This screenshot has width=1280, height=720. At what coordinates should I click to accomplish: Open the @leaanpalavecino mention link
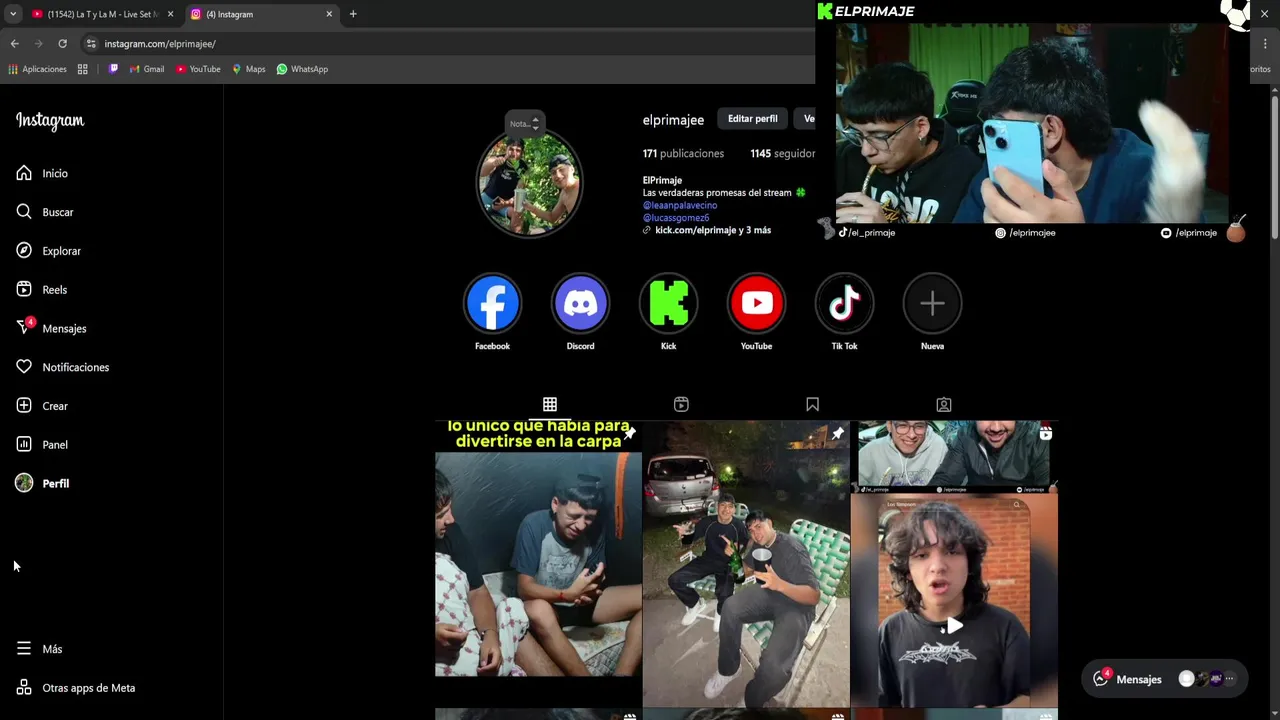point(680,205)
